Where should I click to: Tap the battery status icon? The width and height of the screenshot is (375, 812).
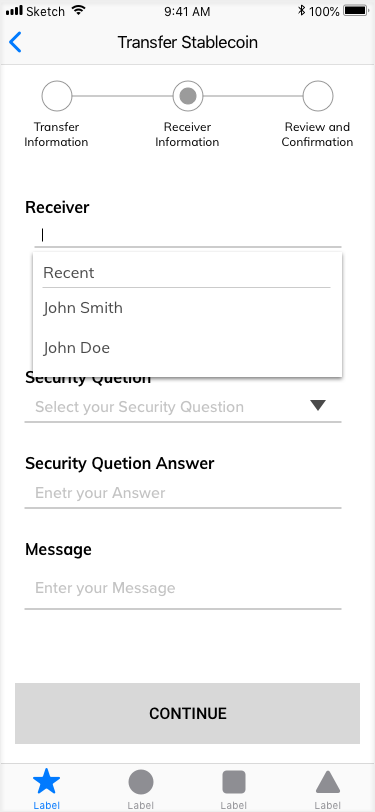coord(355,11)
